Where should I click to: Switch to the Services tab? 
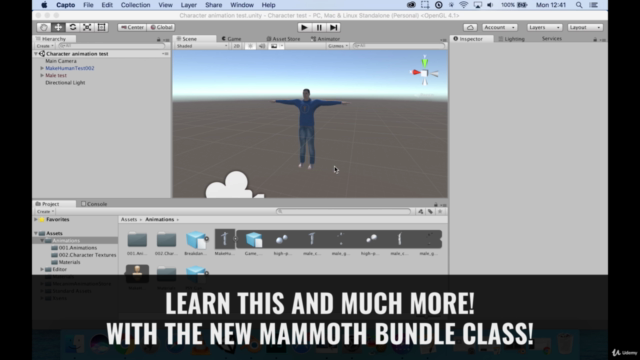[552, 39]
